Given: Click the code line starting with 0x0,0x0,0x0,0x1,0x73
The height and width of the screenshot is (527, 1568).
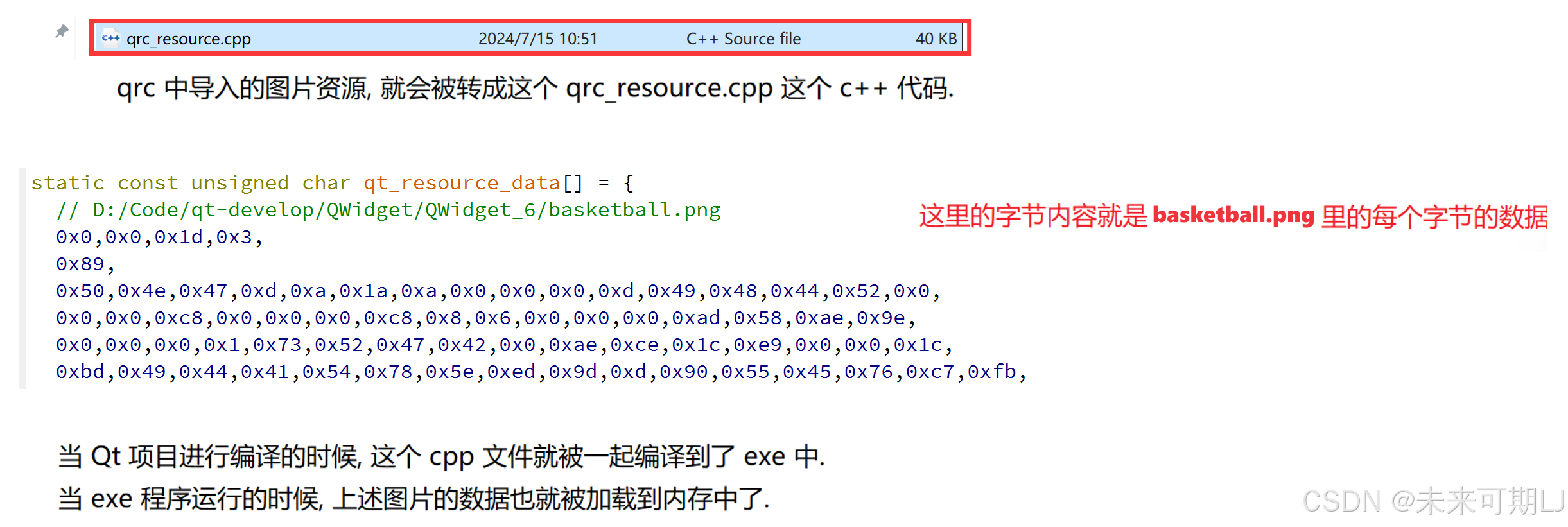Looking at the screenshot, I should [x=504, y=345].
